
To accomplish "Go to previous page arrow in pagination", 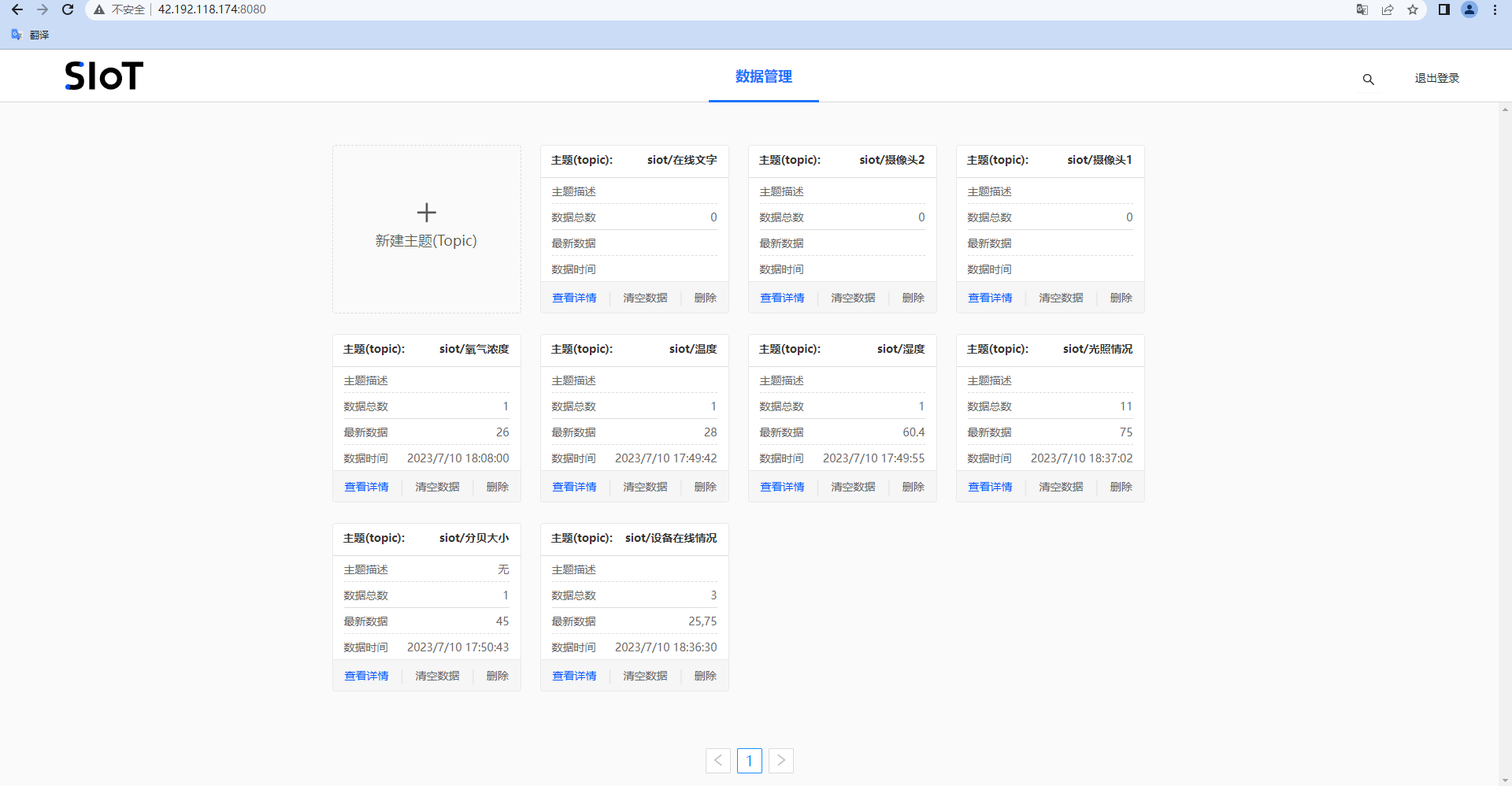I will [718, 760].
